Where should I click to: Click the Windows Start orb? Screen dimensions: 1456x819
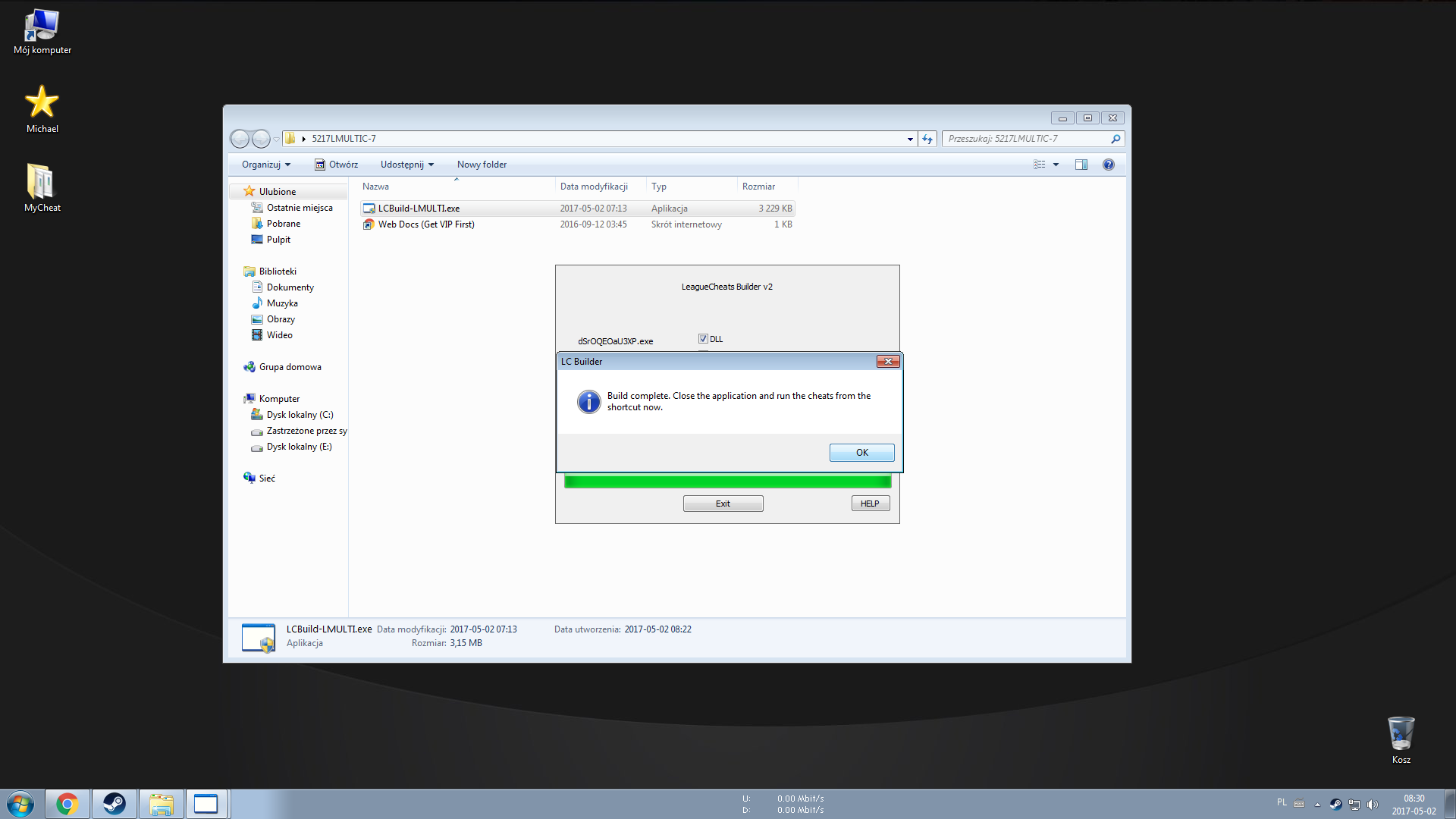tap(20, 804)
